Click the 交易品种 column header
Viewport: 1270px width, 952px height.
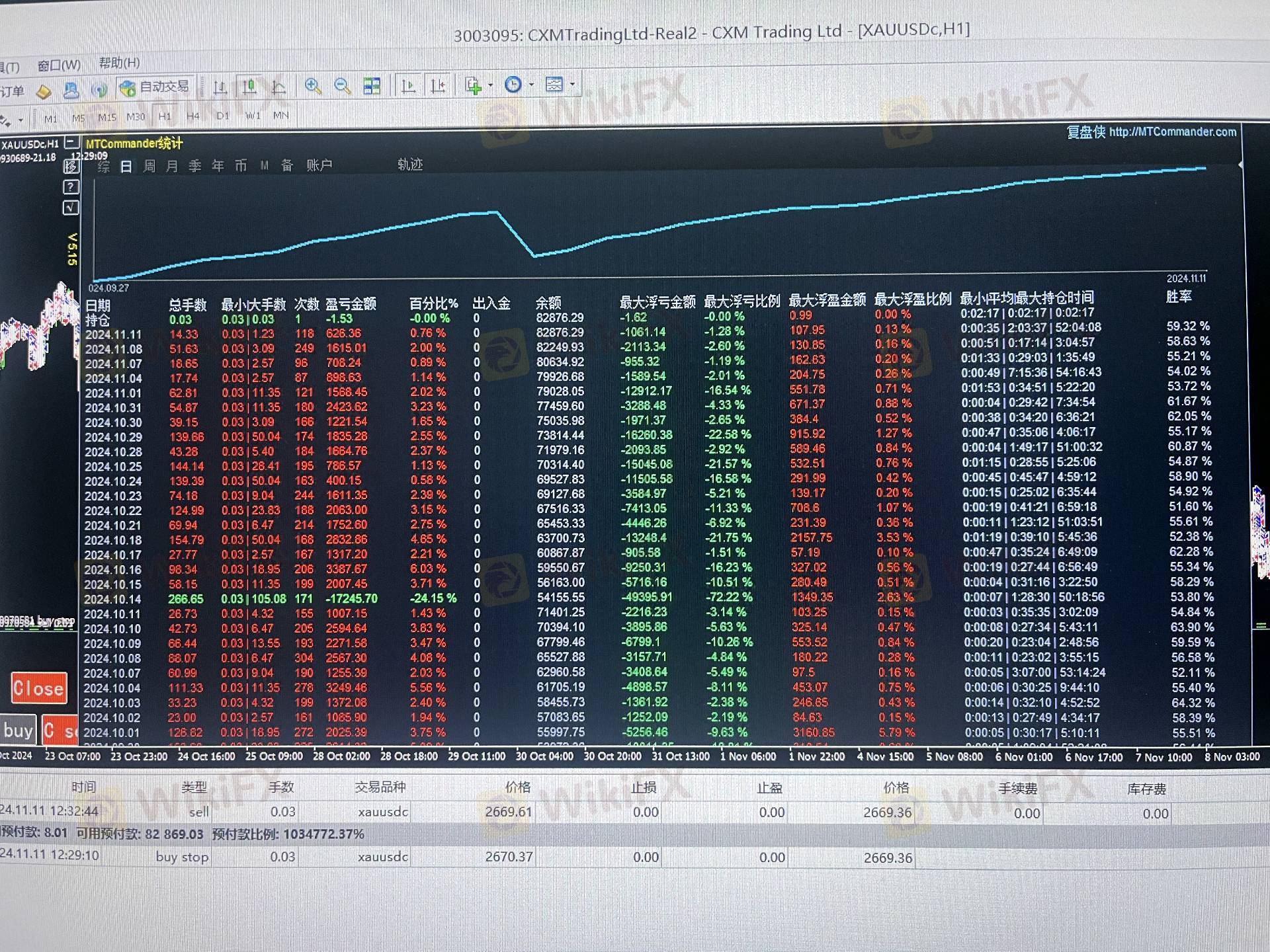[380, 787]
